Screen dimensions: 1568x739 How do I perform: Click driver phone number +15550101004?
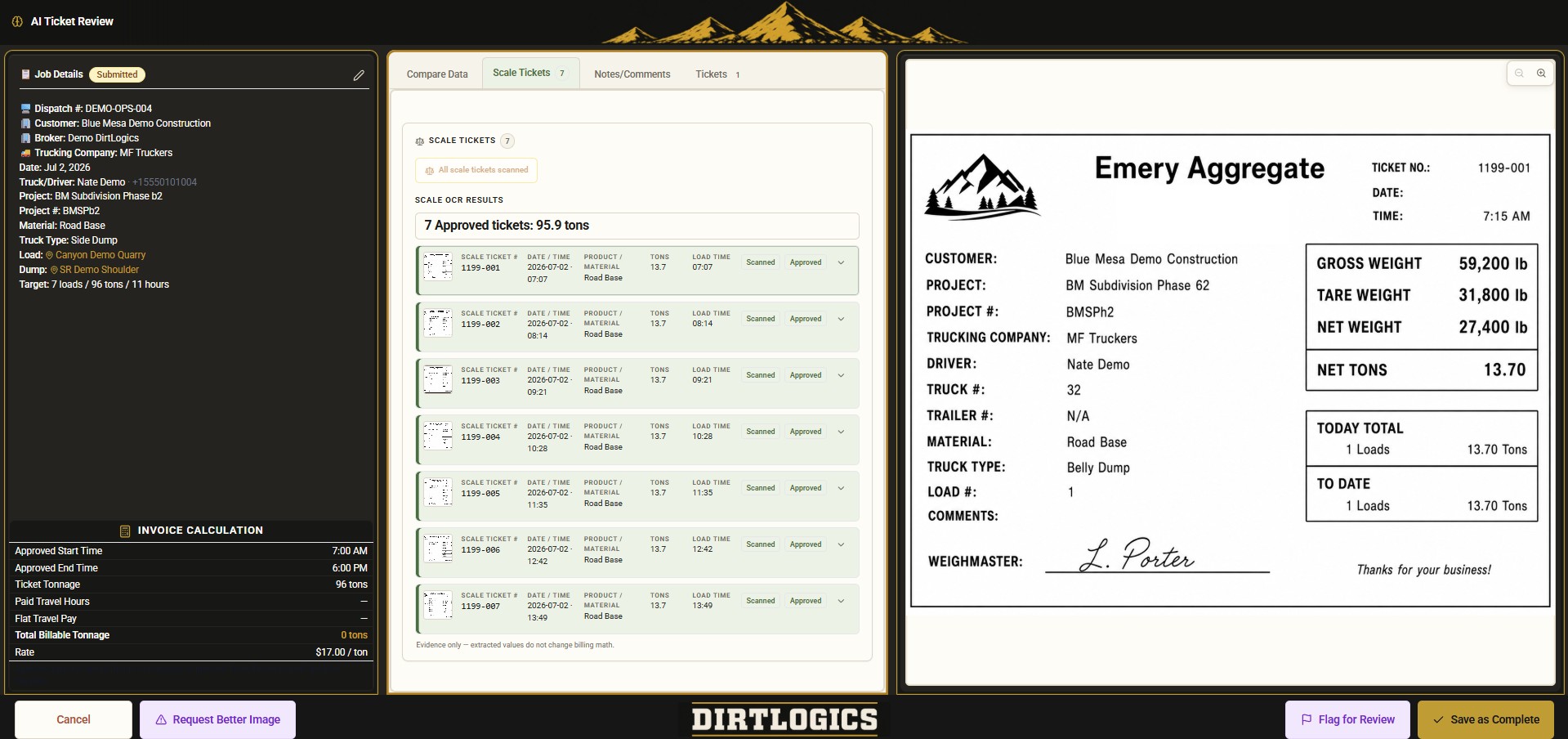click(x=164, y=182)
